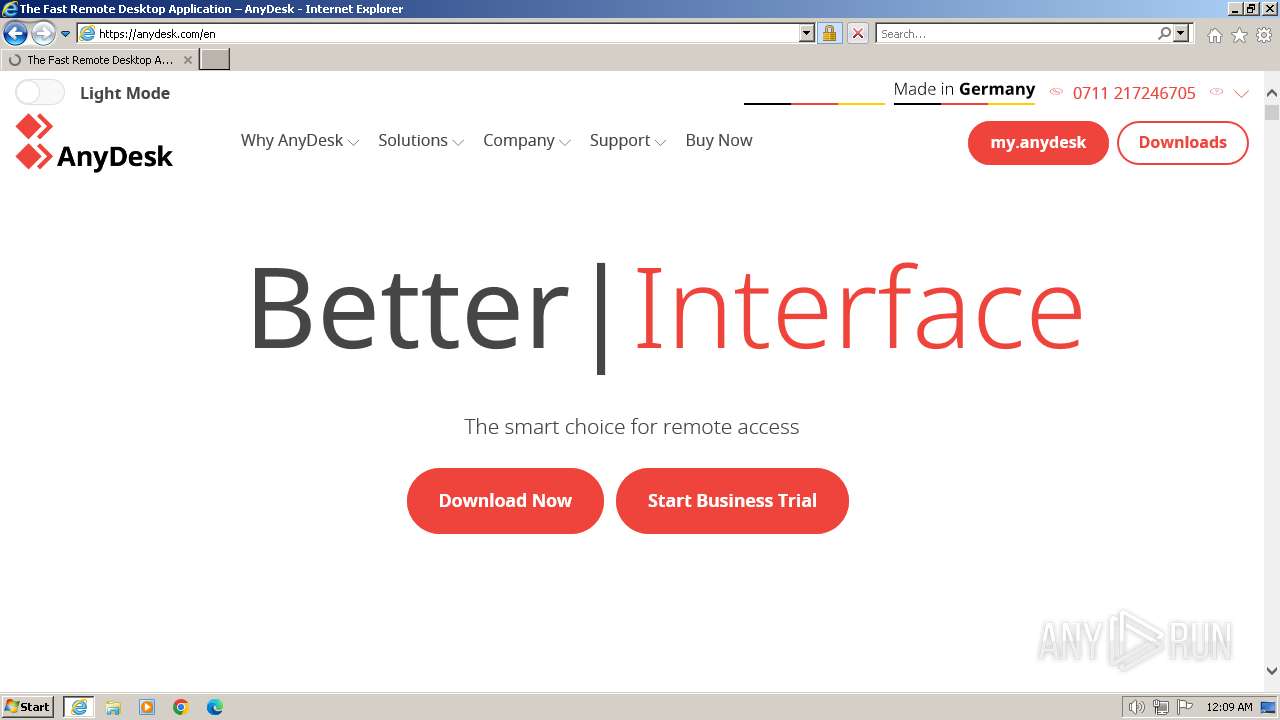
Task: Click the search magnifier icon
Action: click(1164, 34)
